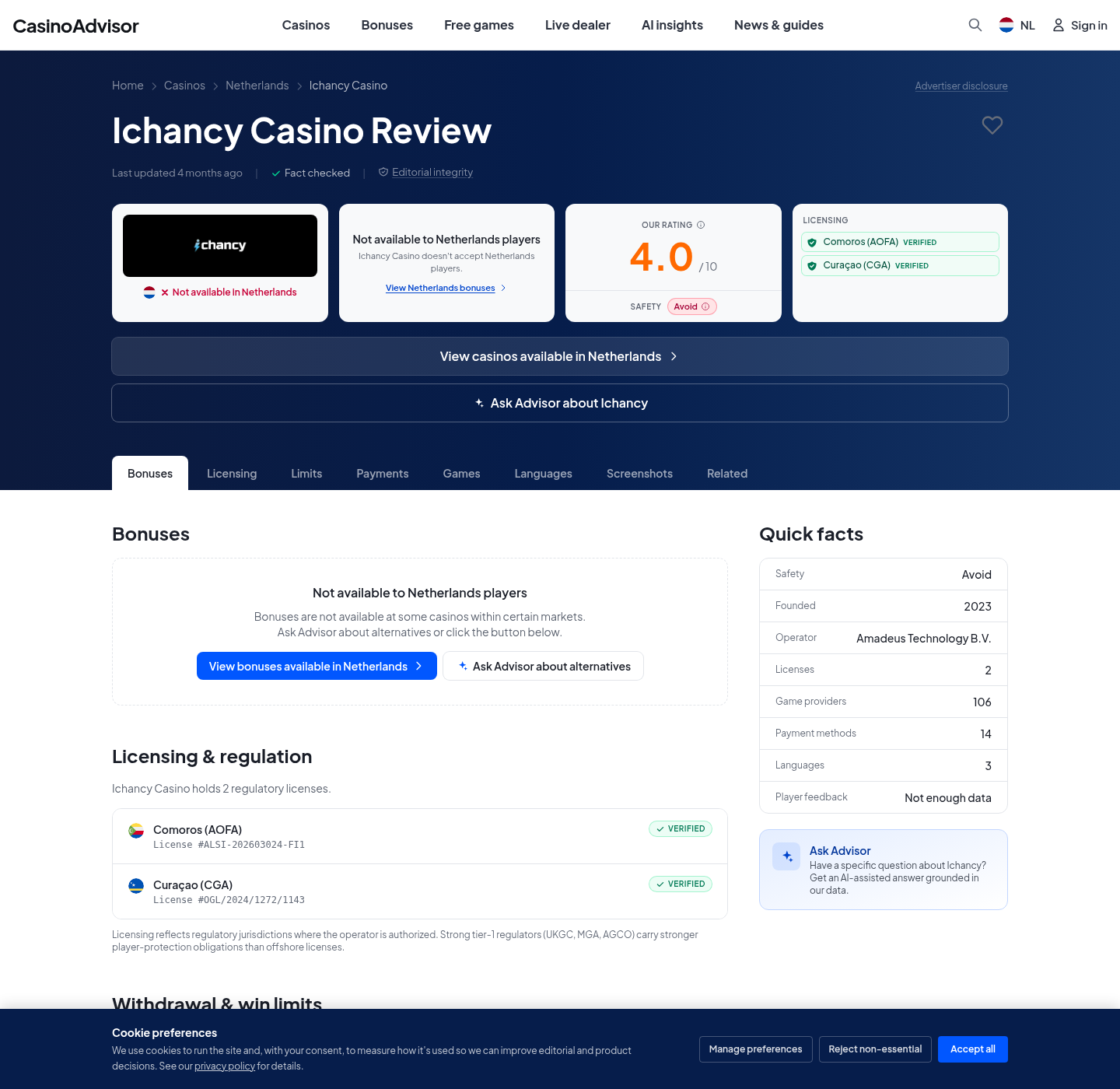Click Ask Advisor about alternatives button

coord(543,666)
